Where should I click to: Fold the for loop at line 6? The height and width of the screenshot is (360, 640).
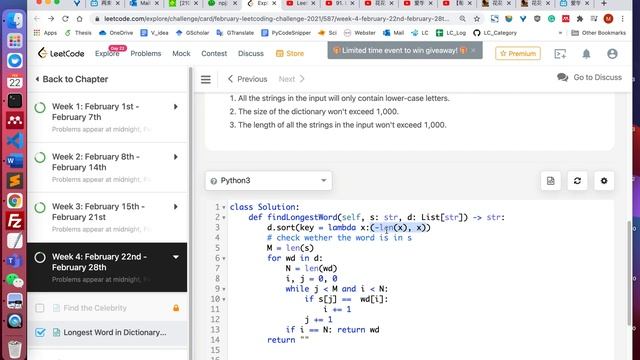coord(224,259)
